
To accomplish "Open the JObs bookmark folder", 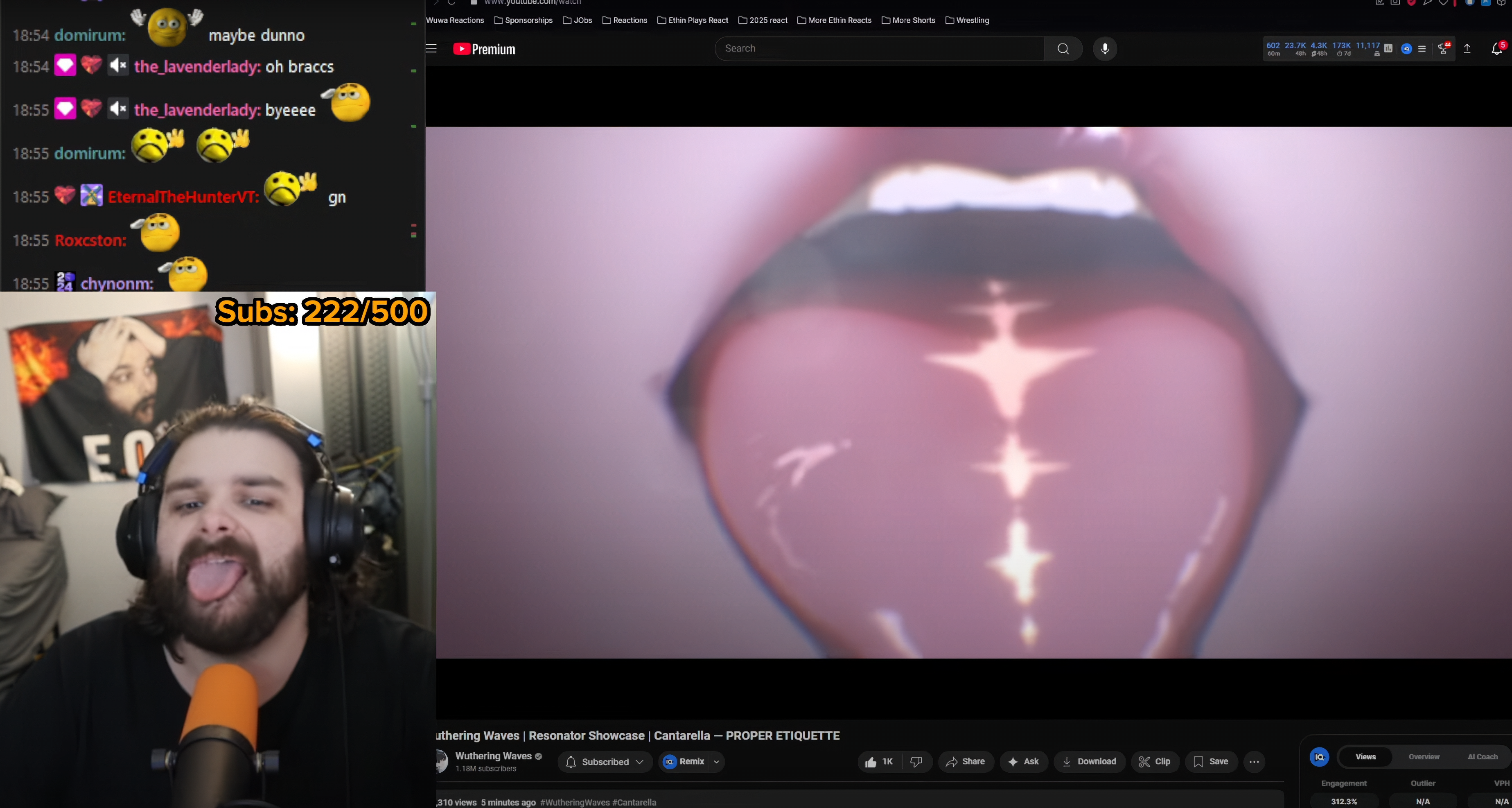I will (578, 20).
